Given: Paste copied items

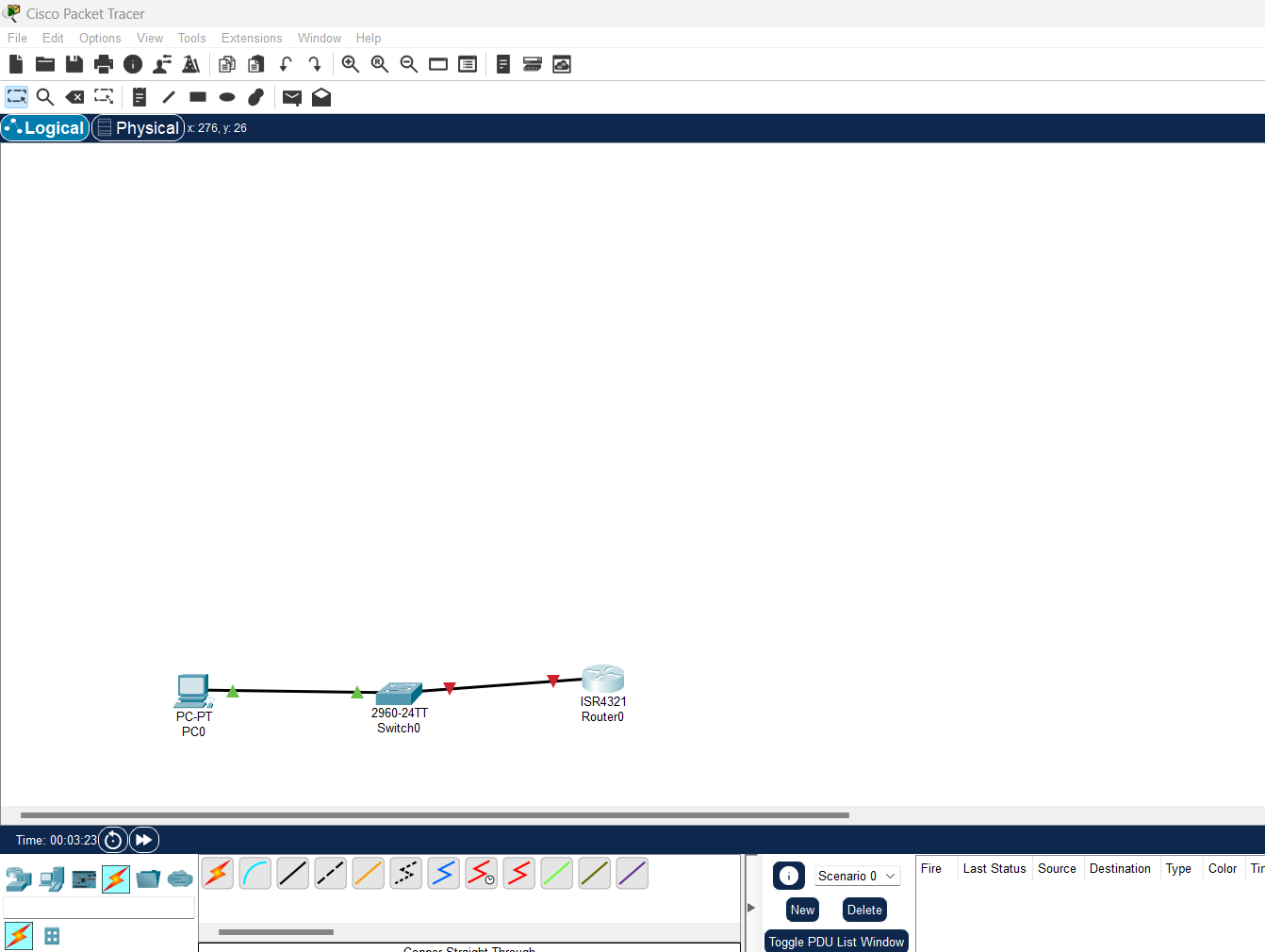Looking at the screenshot, I should click(256, 64).
